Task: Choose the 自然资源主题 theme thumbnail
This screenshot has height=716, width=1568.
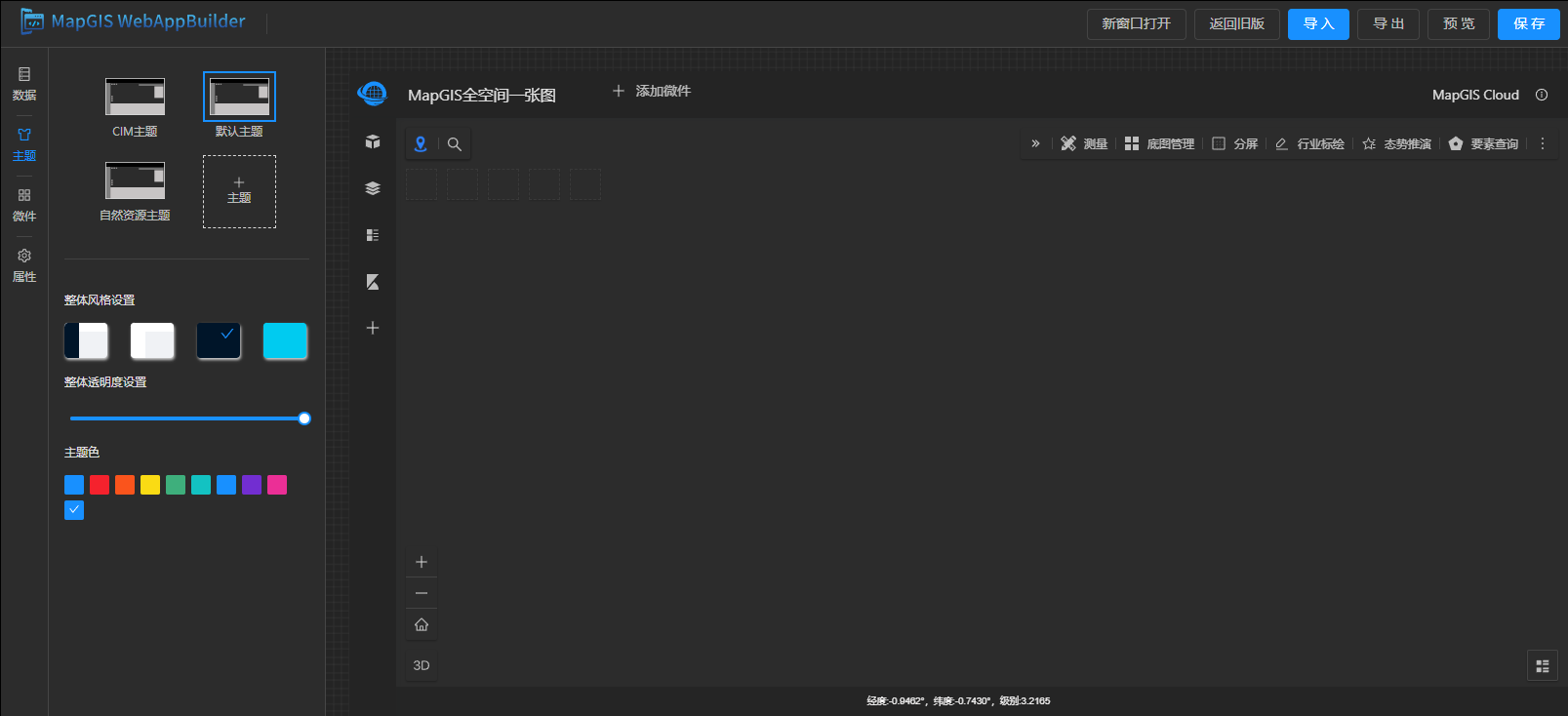Action: point(135,180)
